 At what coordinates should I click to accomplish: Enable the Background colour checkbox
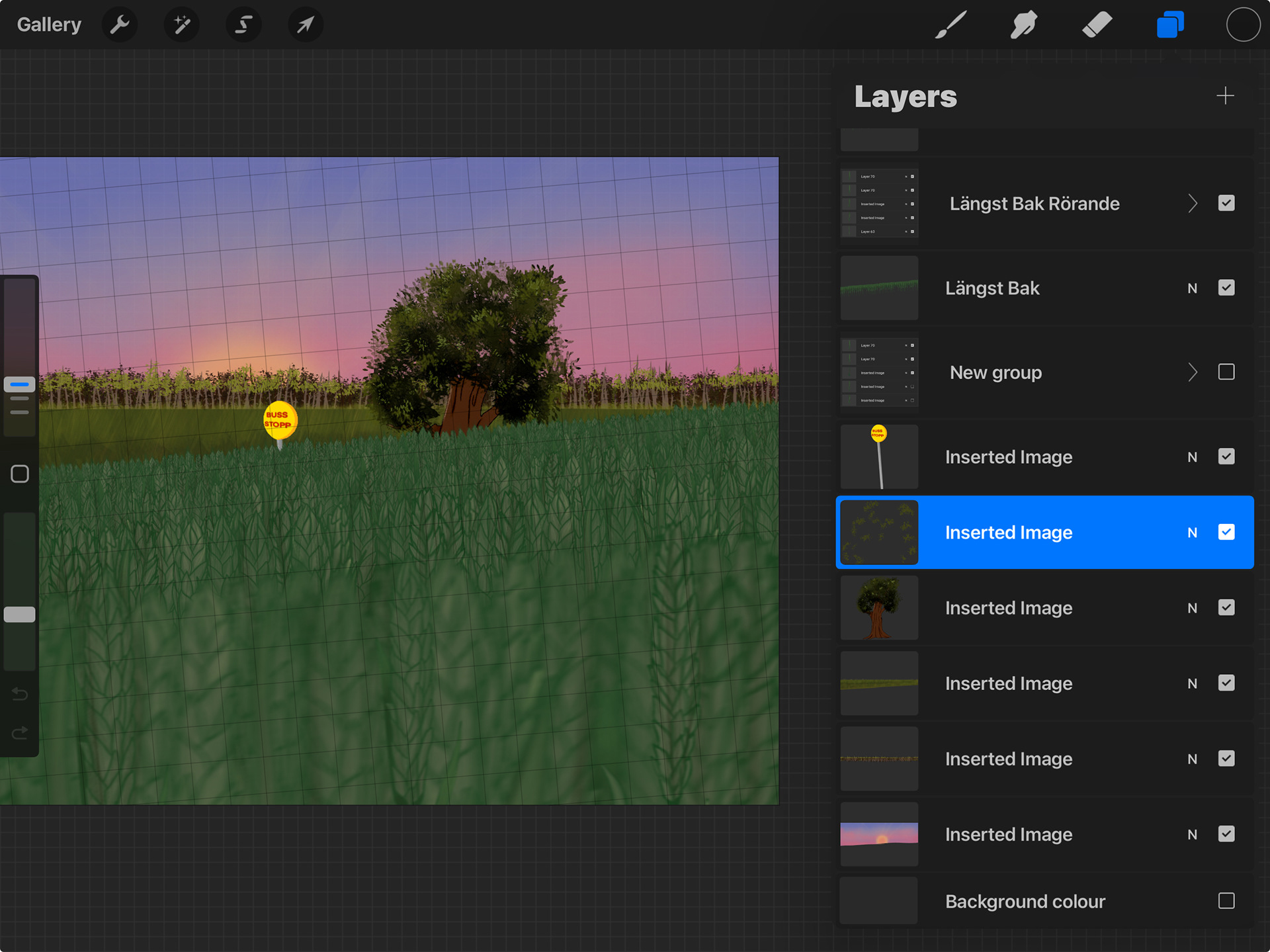click(x=1226, y=900)
